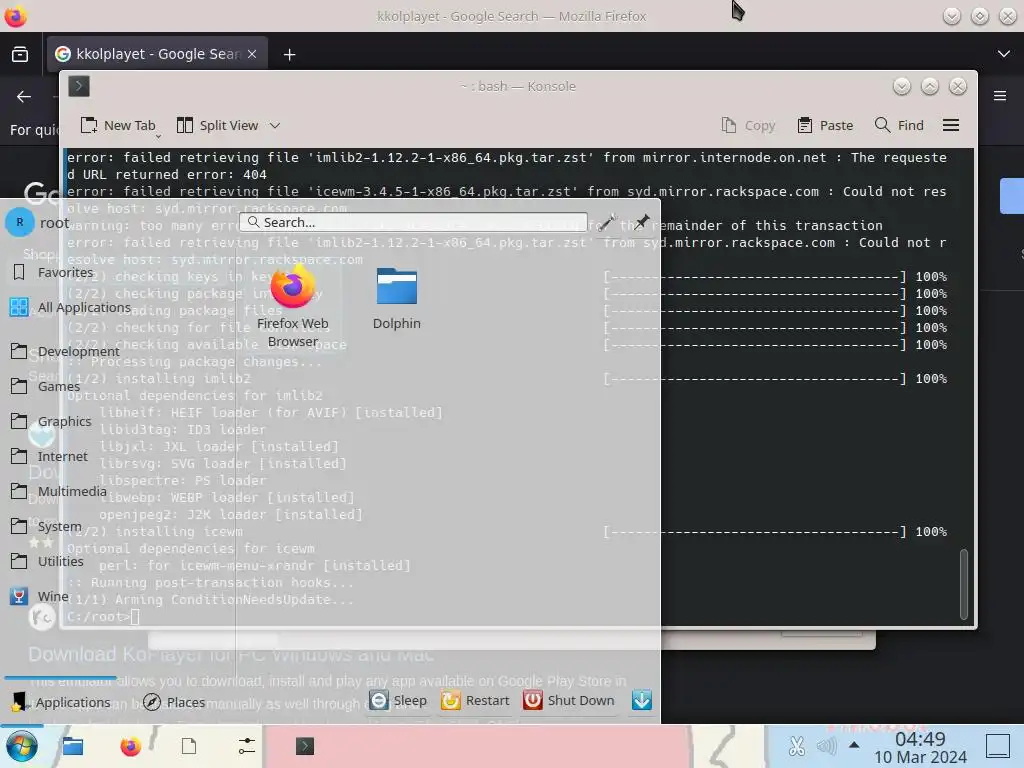
Task: Open the start menu launcher button
Action: click(21, 746)
